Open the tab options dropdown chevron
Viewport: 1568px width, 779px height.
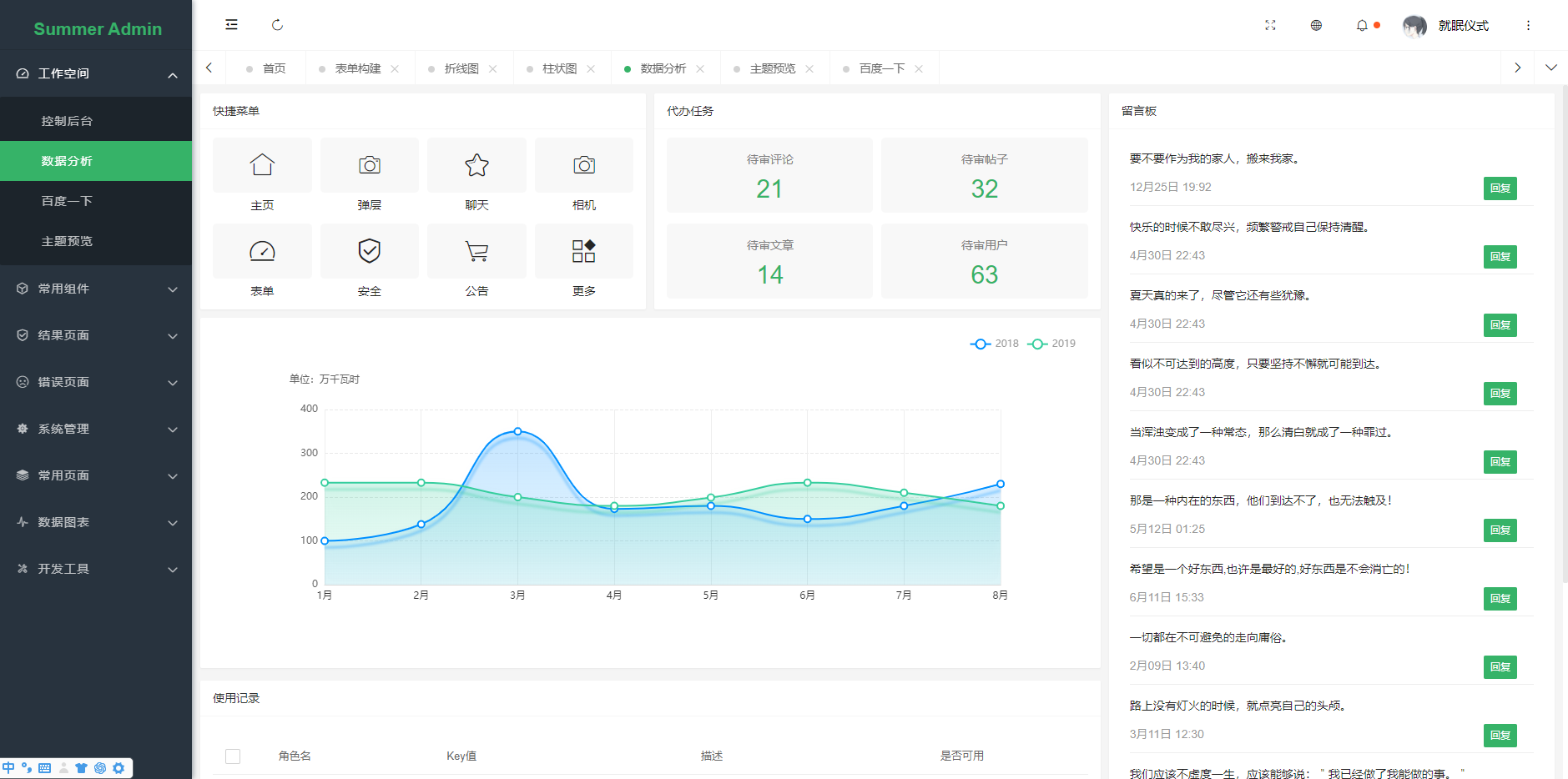point(1550,68)
